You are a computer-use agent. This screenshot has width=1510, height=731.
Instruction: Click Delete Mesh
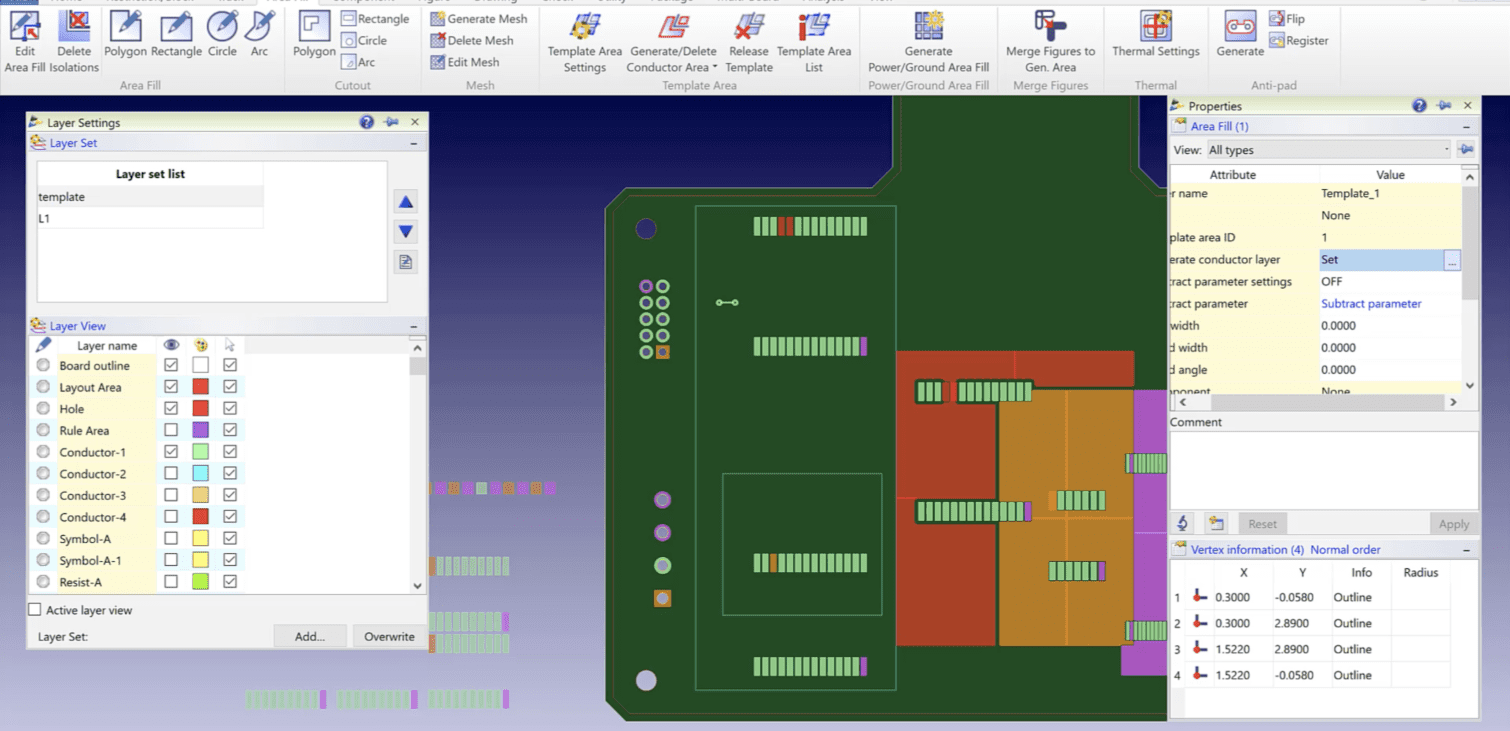472,40
